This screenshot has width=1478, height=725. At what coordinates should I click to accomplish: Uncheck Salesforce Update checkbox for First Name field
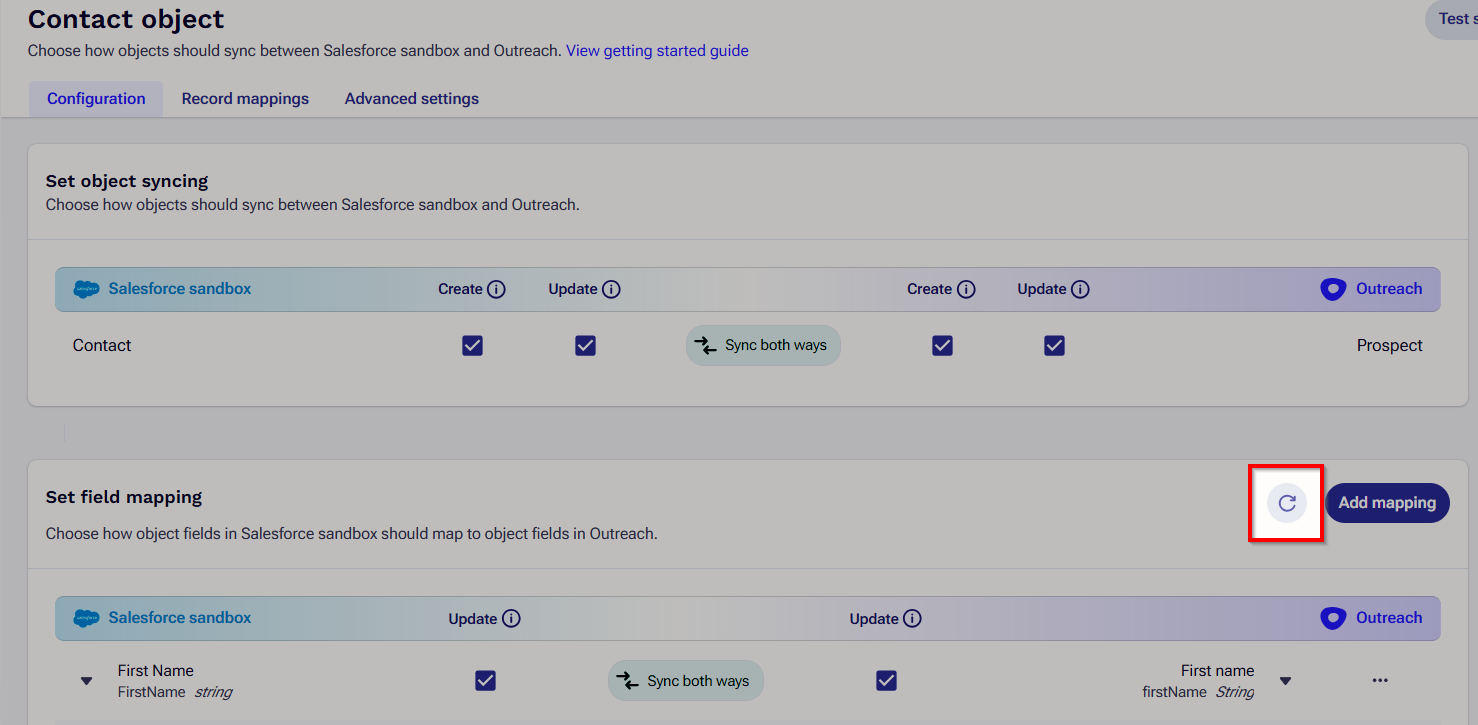pyautogui.click(x=485, y=681)
